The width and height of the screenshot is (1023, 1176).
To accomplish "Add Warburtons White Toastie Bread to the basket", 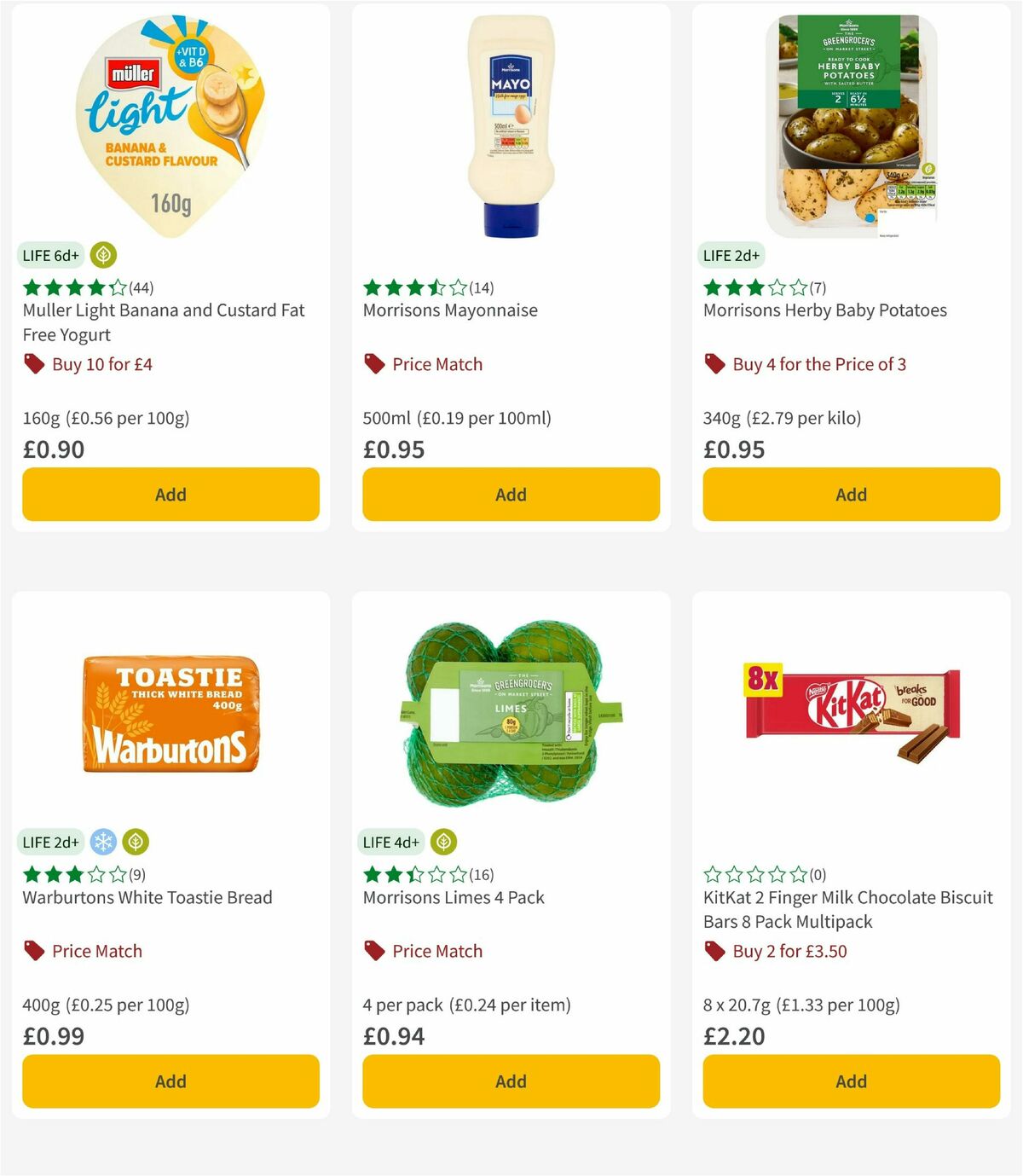I will point(170,1080).
